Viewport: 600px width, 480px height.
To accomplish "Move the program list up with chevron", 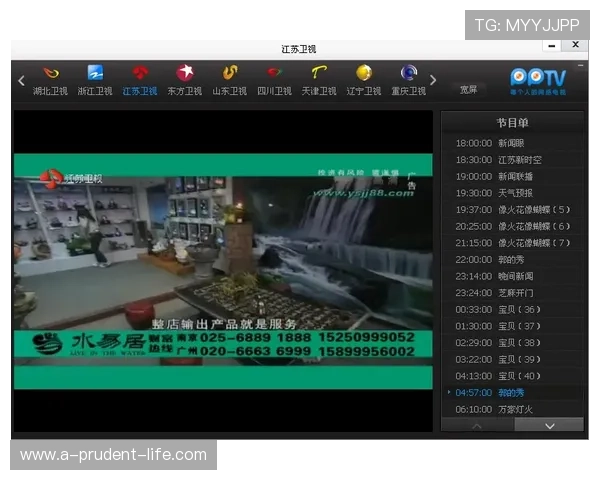I will pyautogui.click(x=477, y=426).
